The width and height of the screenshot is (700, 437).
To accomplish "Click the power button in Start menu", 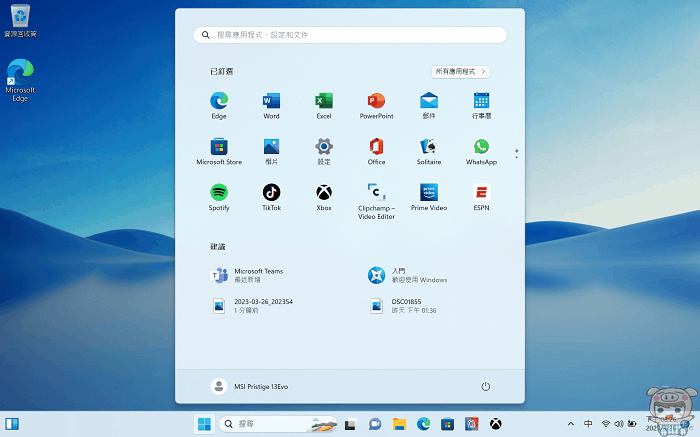I will click(x=485, y=387).
